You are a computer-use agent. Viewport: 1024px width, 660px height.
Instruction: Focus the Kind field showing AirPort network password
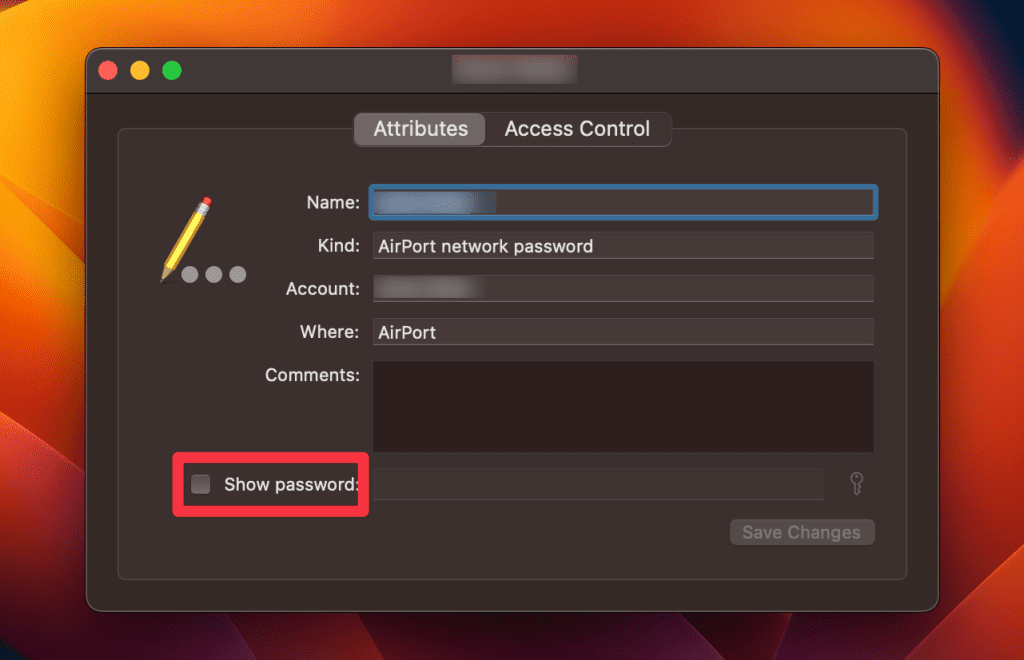pyautogui.click(x=623, y=246)
